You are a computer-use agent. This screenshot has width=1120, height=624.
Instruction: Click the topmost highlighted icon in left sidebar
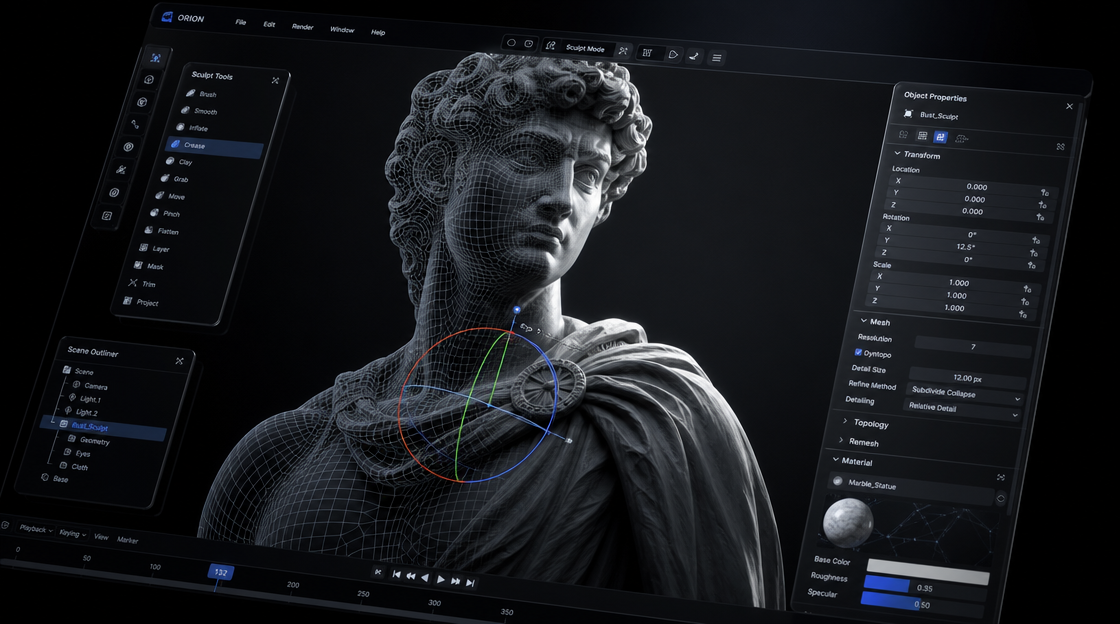[x=155, y=58]
